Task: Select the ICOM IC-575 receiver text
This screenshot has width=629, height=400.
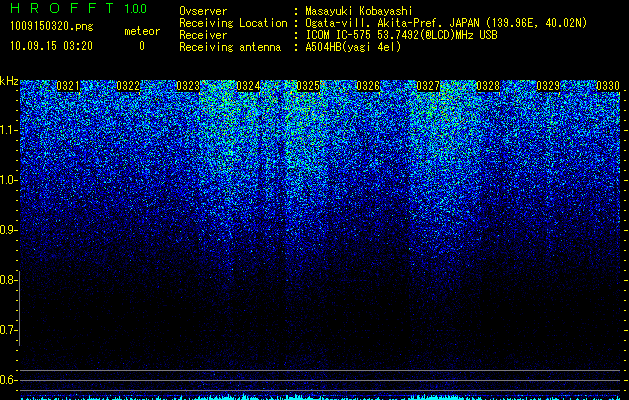Action: pyautogui.click(x=401, y=35)
